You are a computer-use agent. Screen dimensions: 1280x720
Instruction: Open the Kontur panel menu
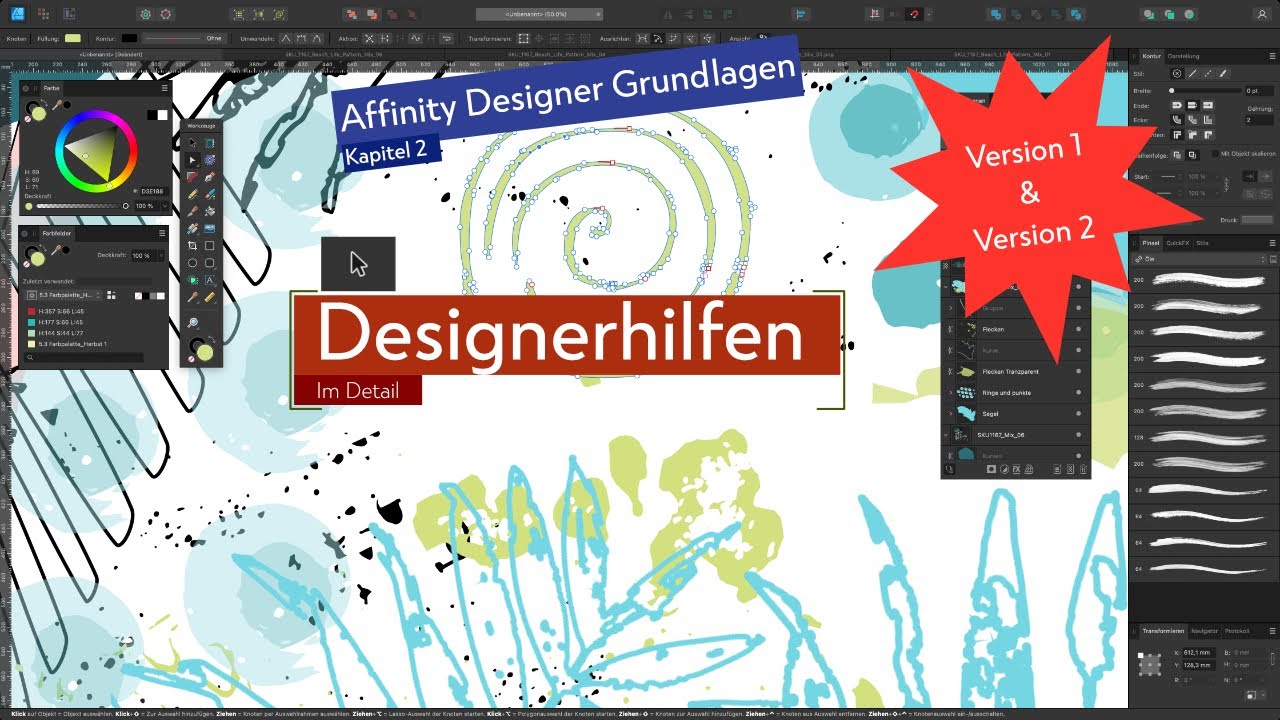coord(1272,56)
